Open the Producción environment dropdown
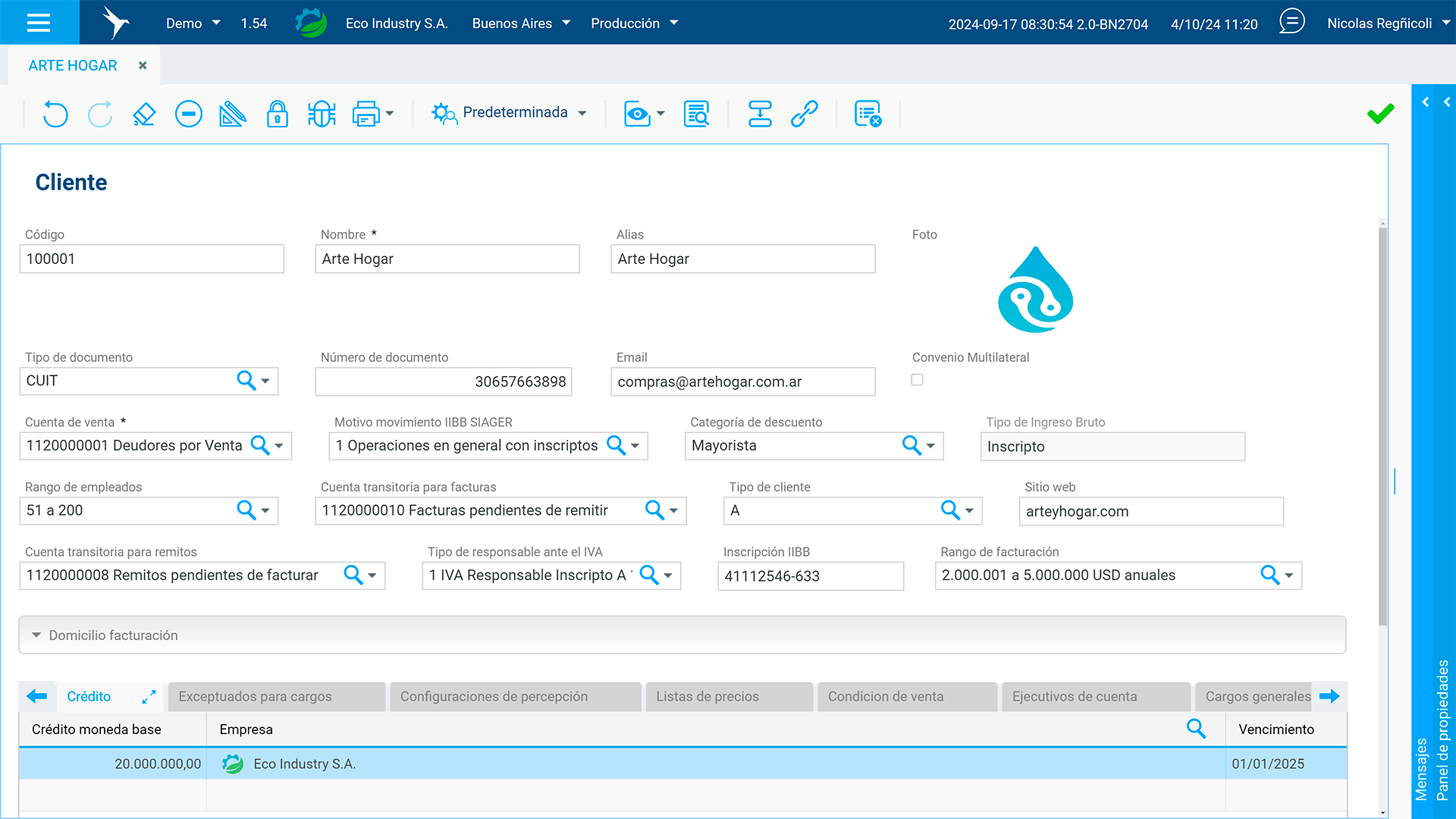 635,24
